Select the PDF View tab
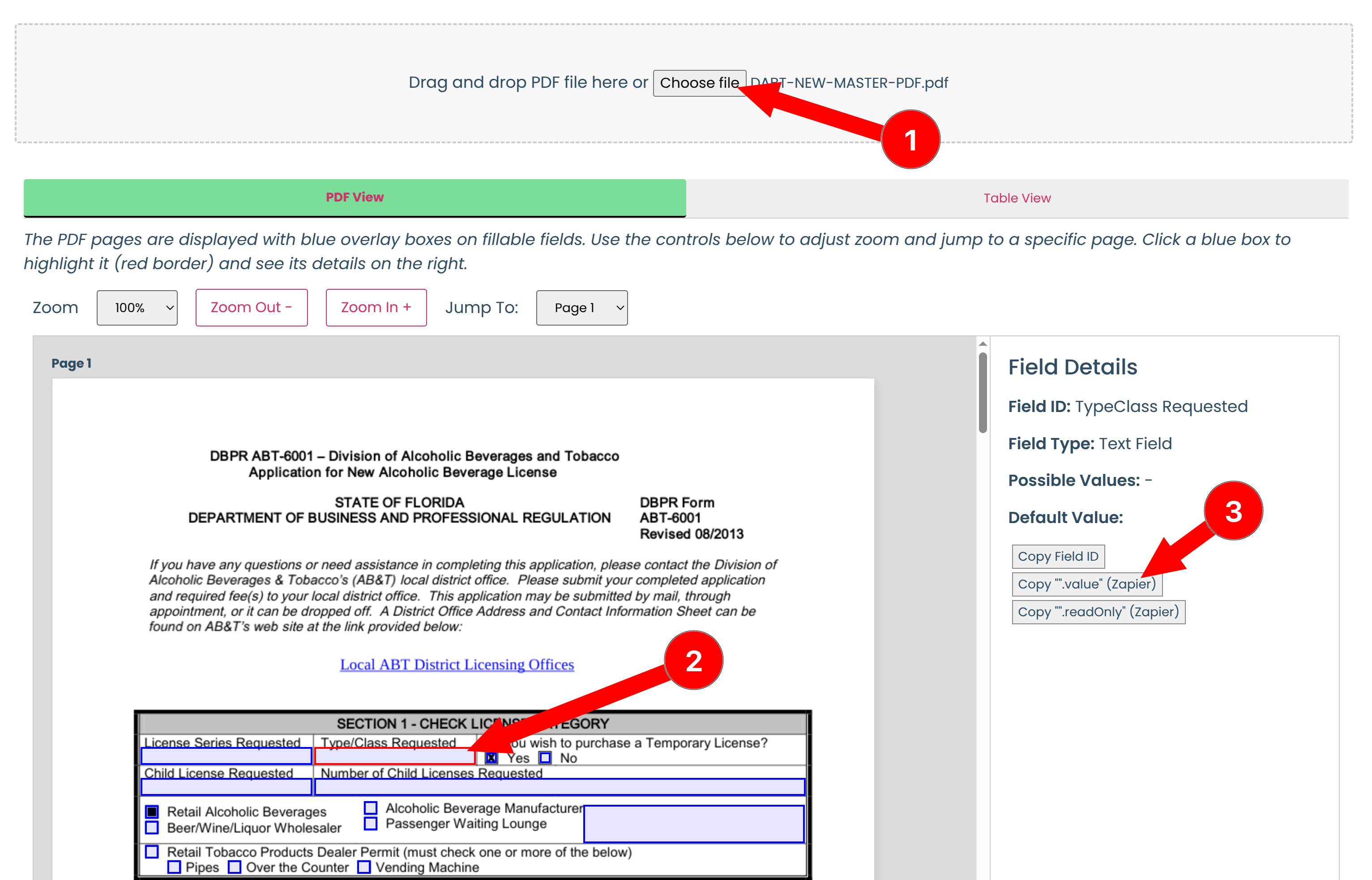Viewport: 1372px width, 880px height. (354, 197)
